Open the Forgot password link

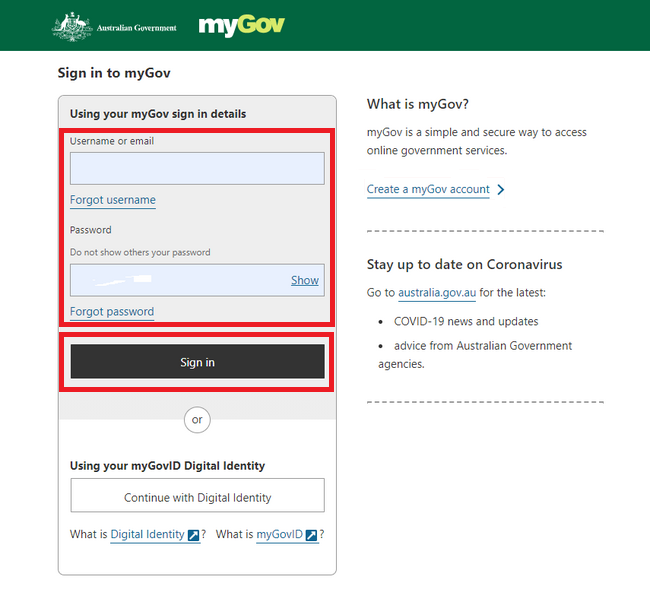(x=112, y=312)
